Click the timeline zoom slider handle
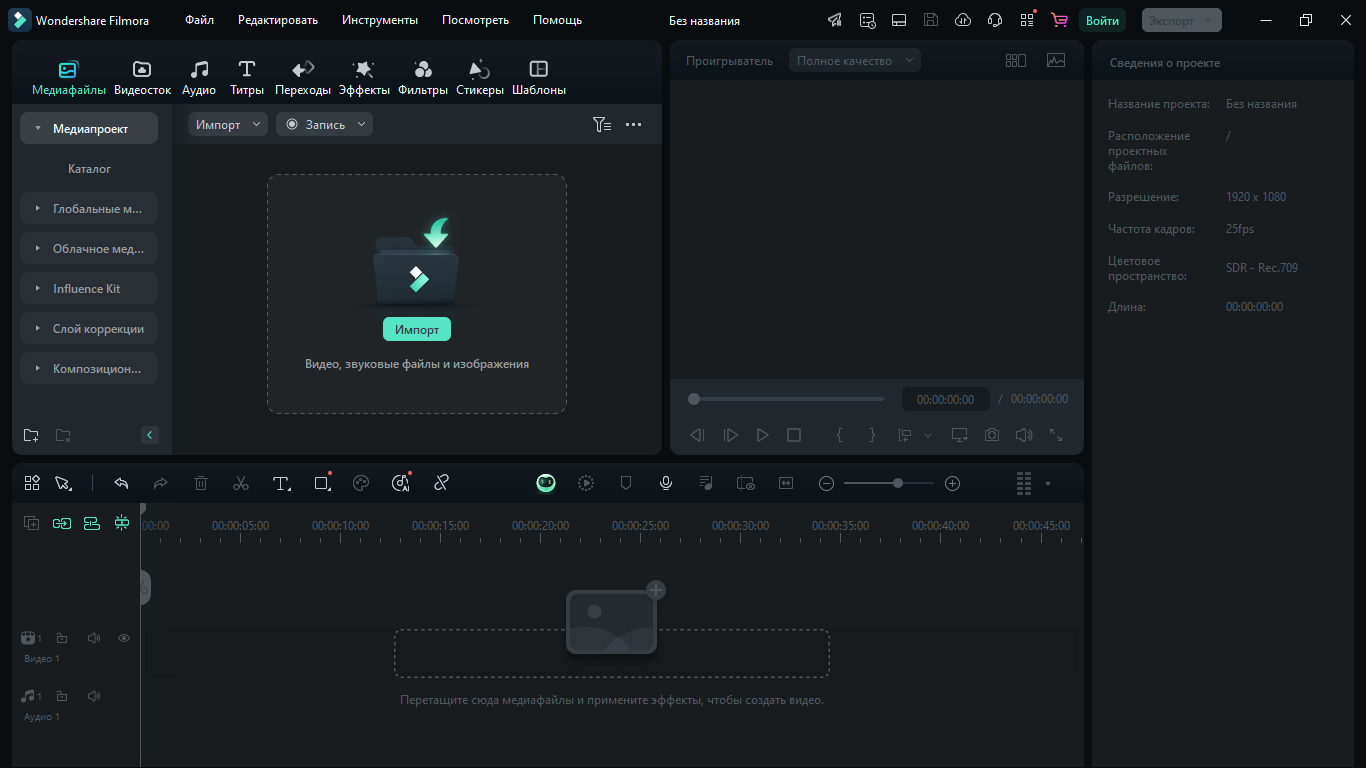 898,483
